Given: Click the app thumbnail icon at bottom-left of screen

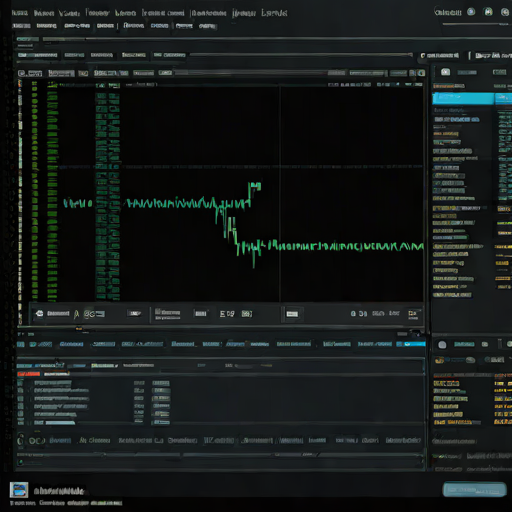Looking at the screenshot, I should coord(19,490).
